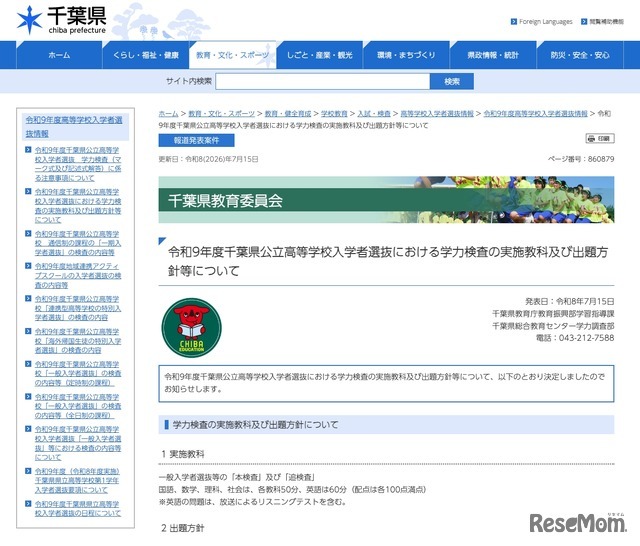The width and height of the screenshot is (640, 546).
Task: Click text 更新日：令和8(2026)年7月15日
Action: point(208,159)
